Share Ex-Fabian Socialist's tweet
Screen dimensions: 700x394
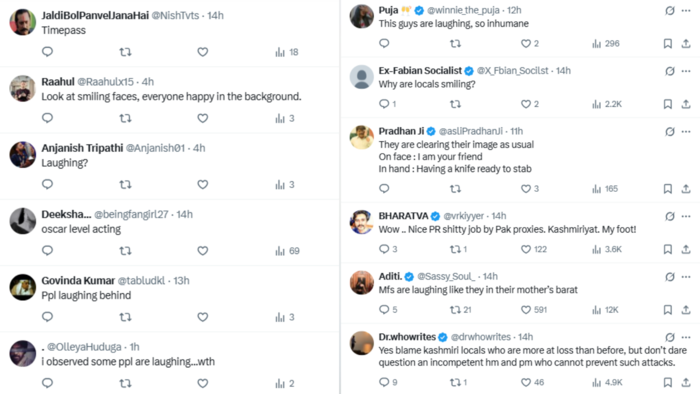click(x=686, y=104)
